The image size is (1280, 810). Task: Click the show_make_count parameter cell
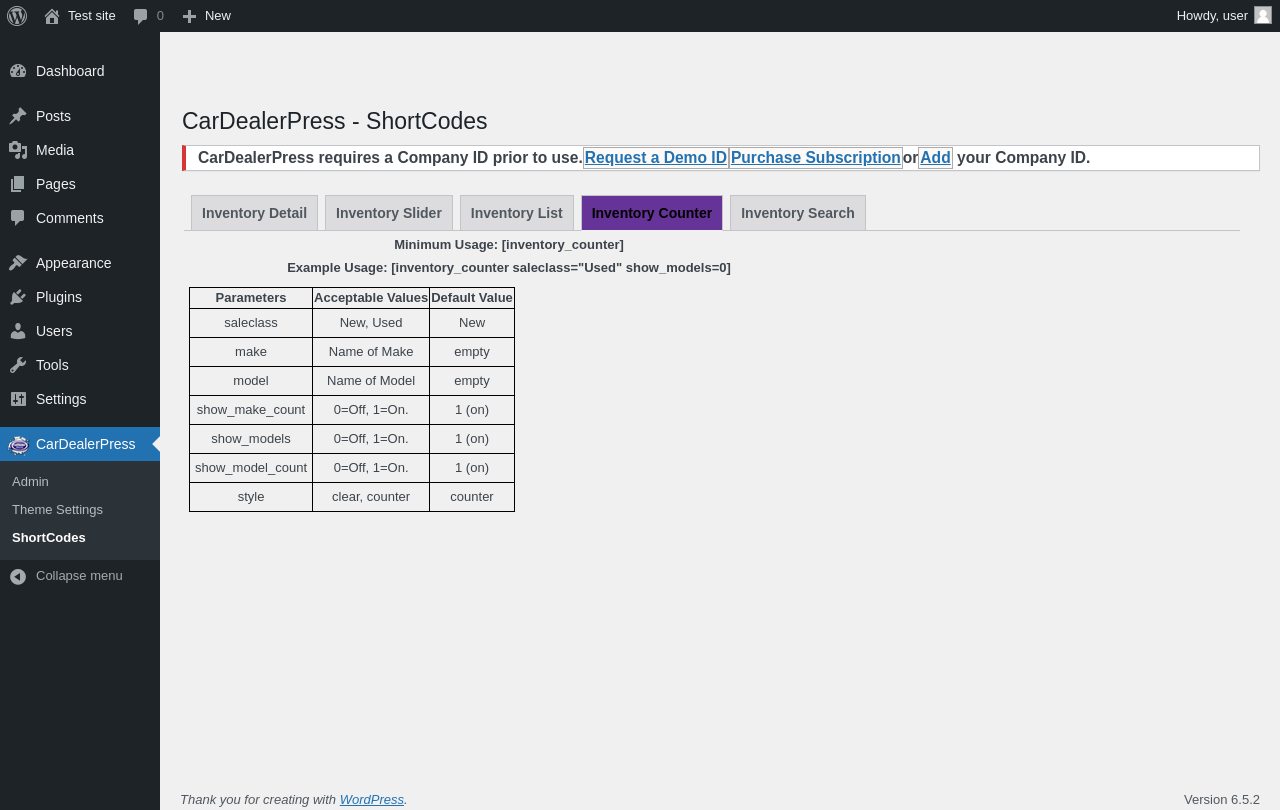point(251,410)
